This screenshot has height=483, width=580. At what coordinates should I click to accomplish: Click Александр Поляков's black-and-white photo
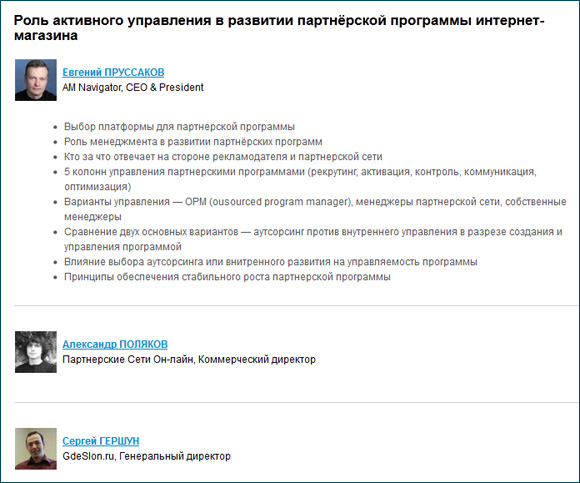click(36, 352)
